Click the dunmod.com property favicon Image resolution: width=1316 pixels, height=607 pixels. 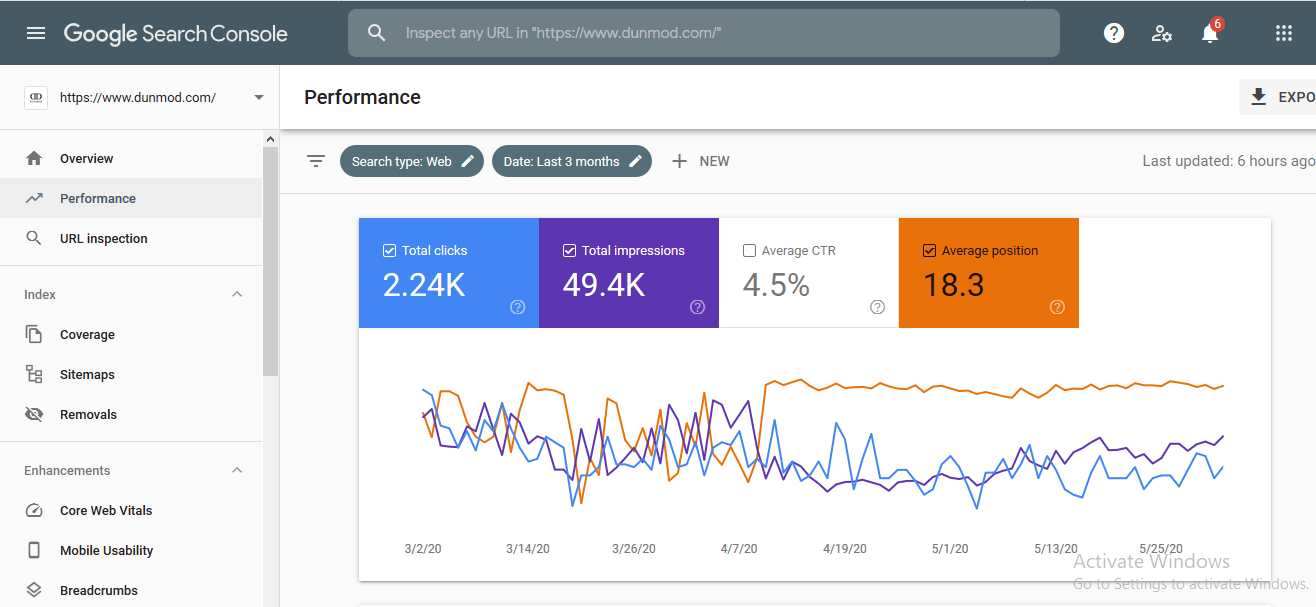pos(36,97)
